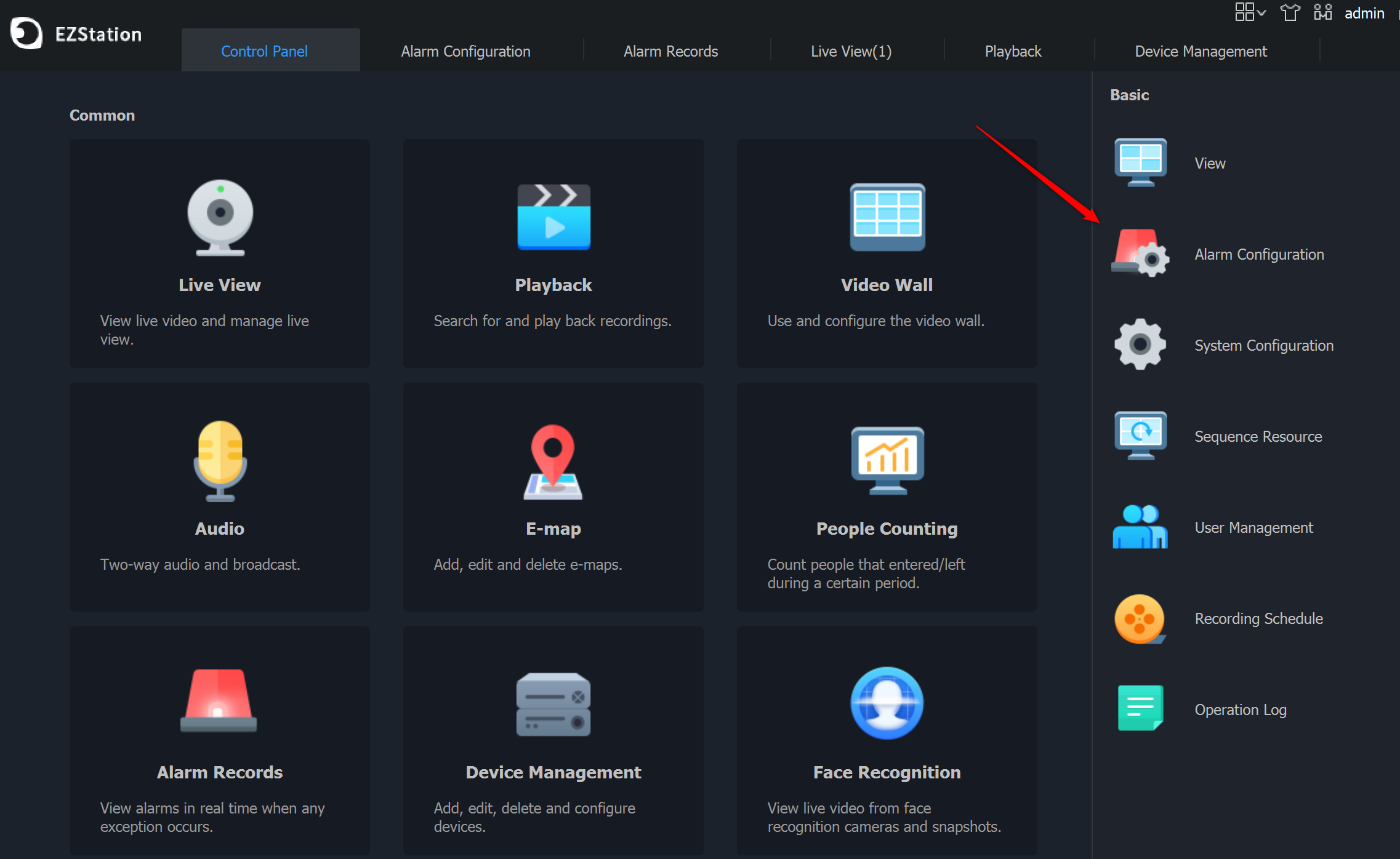Screen dimensions: 1400x859
Task: Open the Playback tab
Action: coord(1013,51)
